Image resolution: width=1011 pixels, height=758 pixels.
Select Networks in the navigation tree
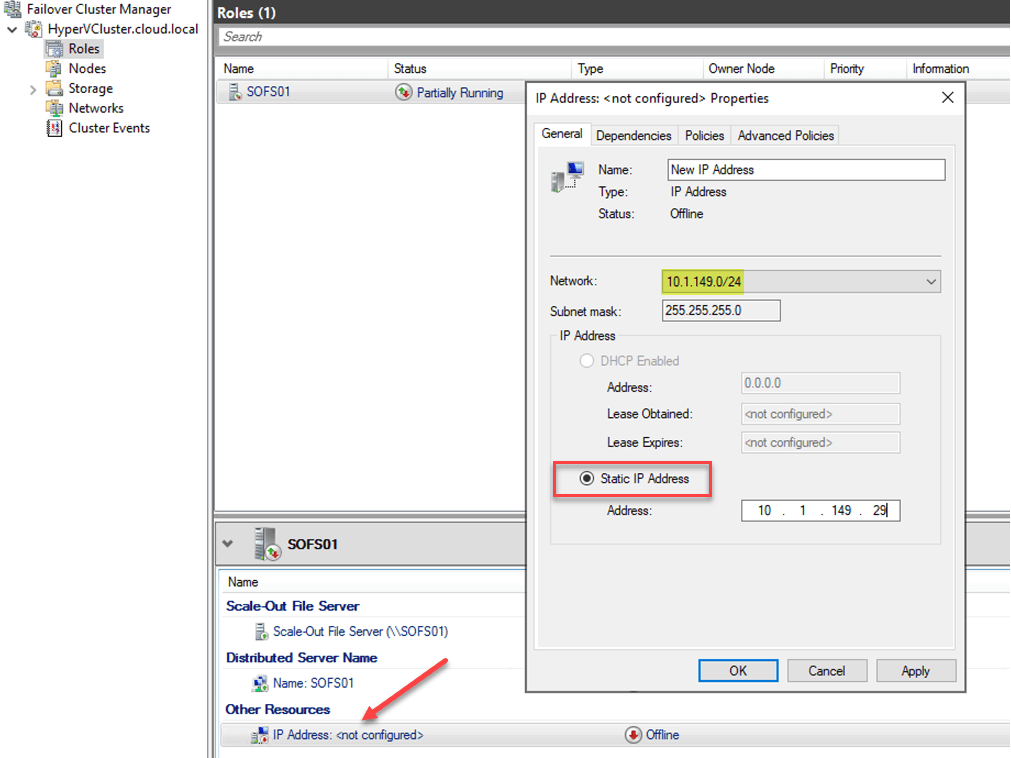pyautogui.click(x=96, y=108)
